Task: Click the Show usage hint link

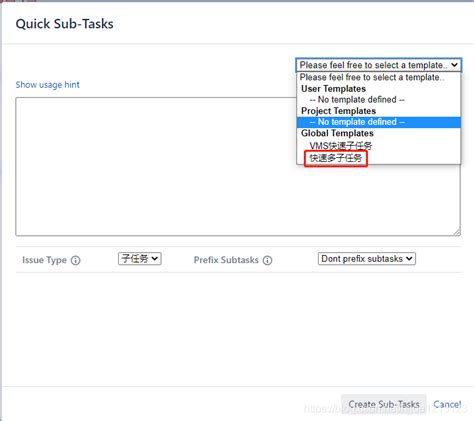Action: pyautogui.click(x=48, y=85)
